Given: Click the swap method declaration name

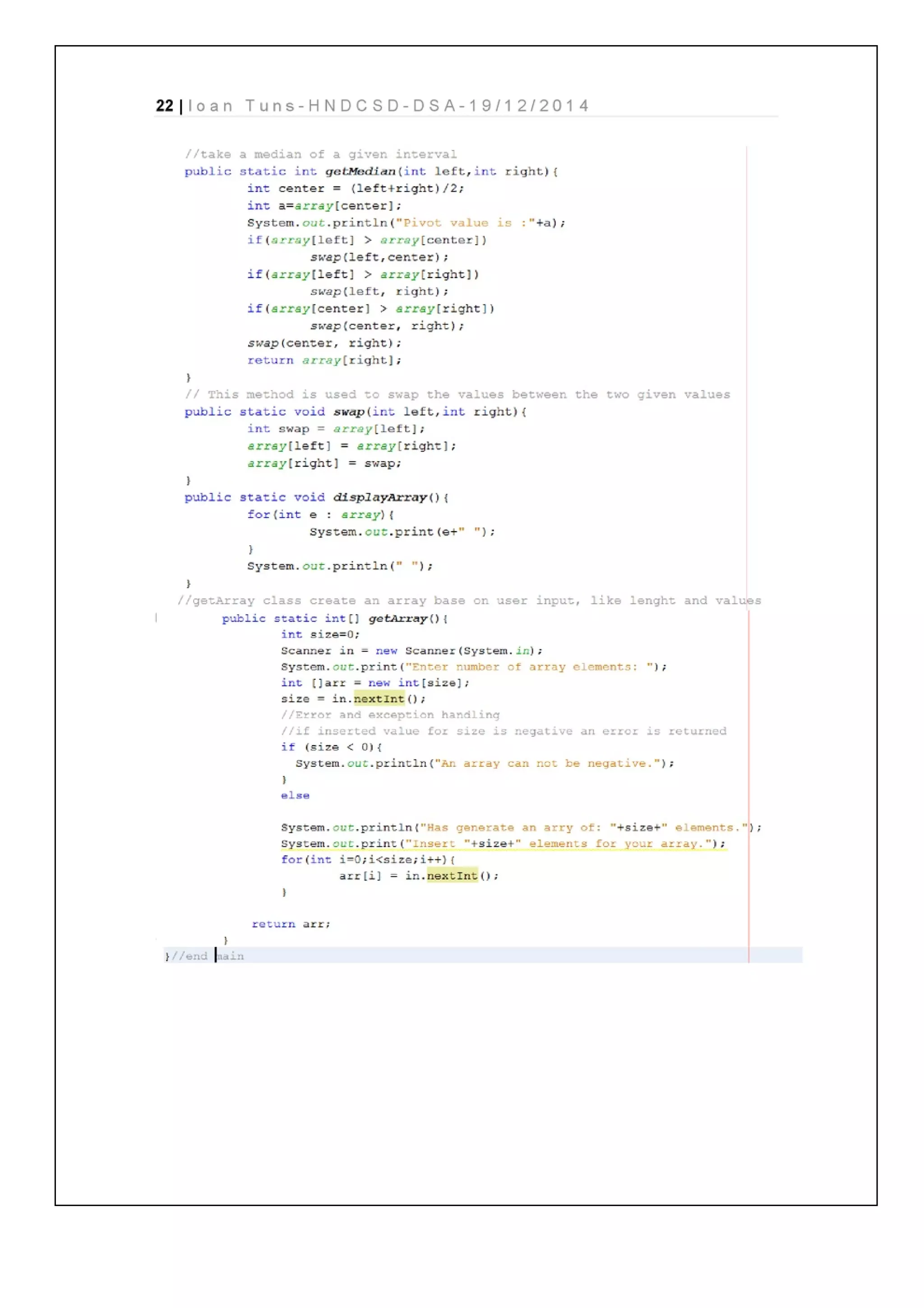Looking at the screenshot, I should (348, 411).
